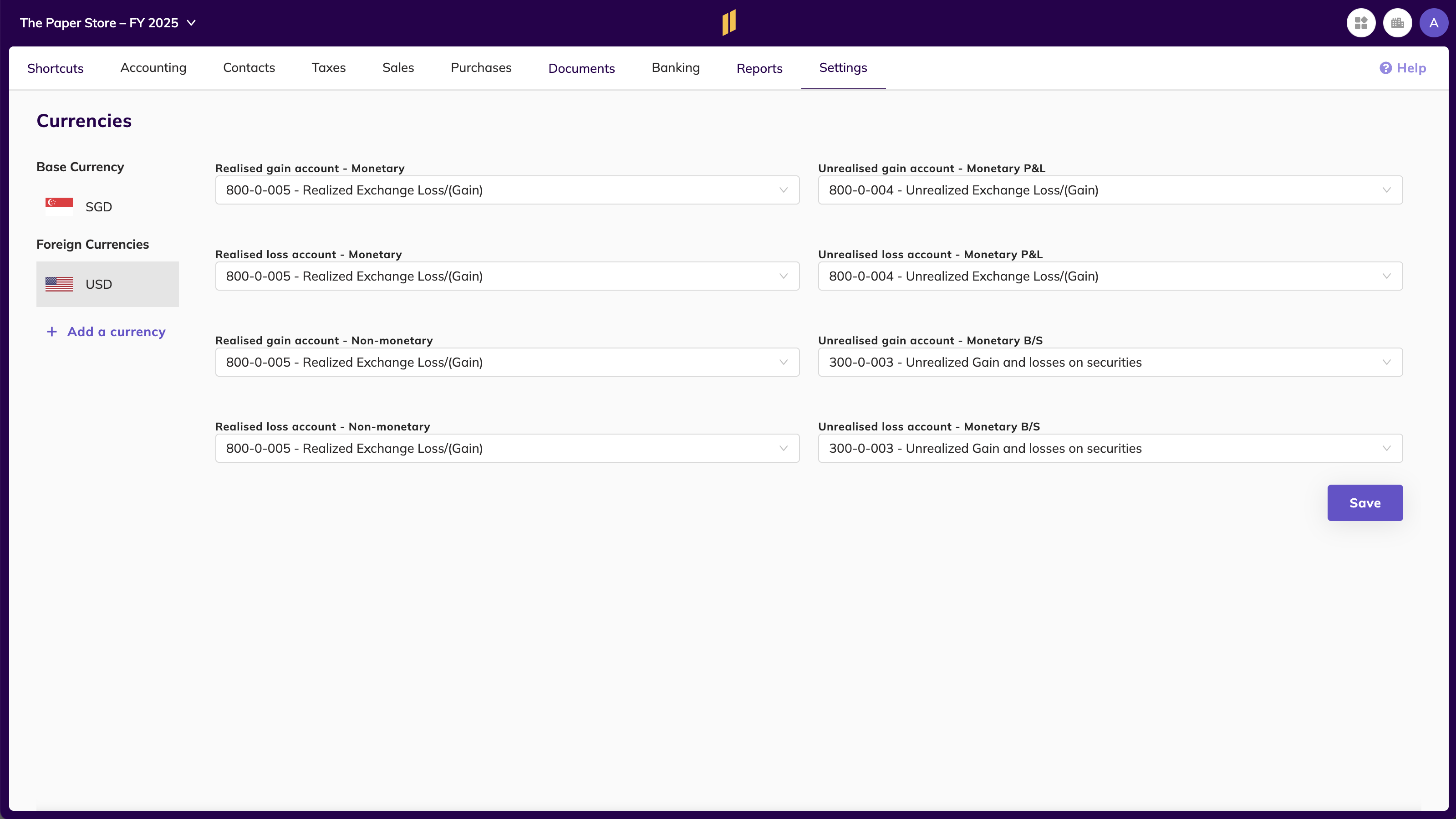Click the company building icon in header
The width and height of the screenshot is (1456, 819).
[1397, 23]
